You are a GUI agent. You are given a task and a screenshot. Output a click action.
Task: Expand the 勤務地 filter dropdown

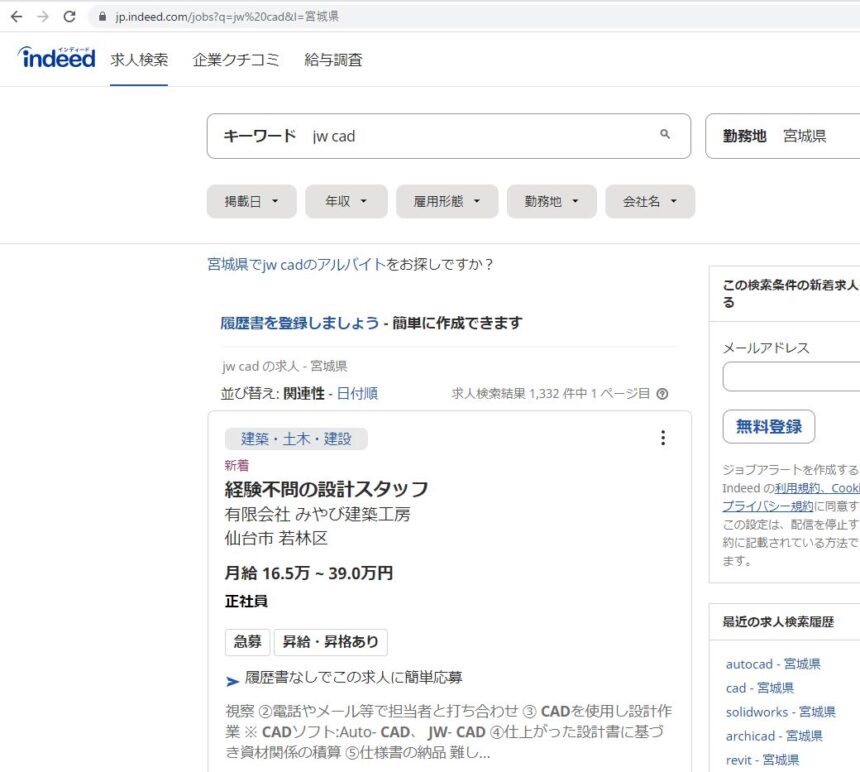[552, 202]
